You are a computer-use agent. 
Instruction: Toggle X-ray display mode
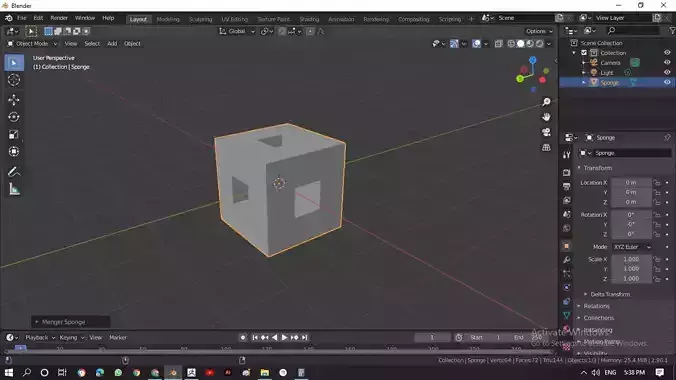tap(498, 44)
